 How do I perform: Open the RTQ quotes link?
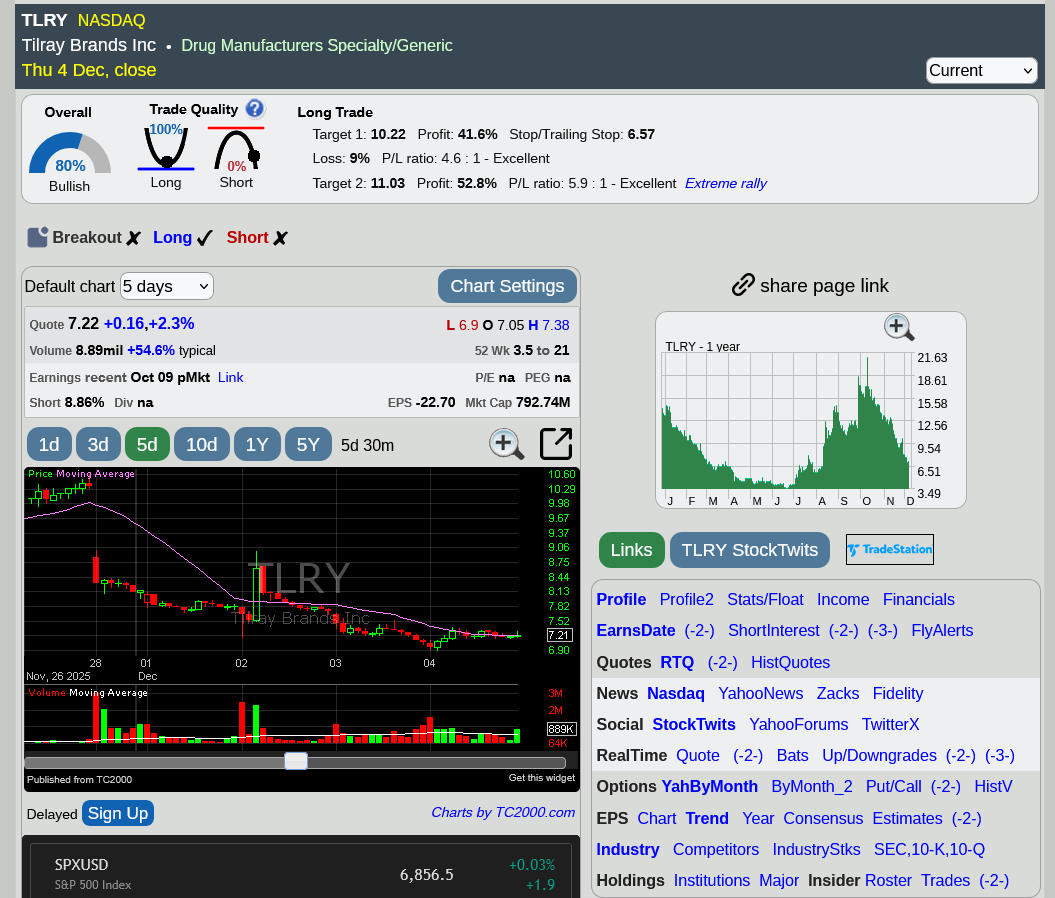[x=677, y=663]
